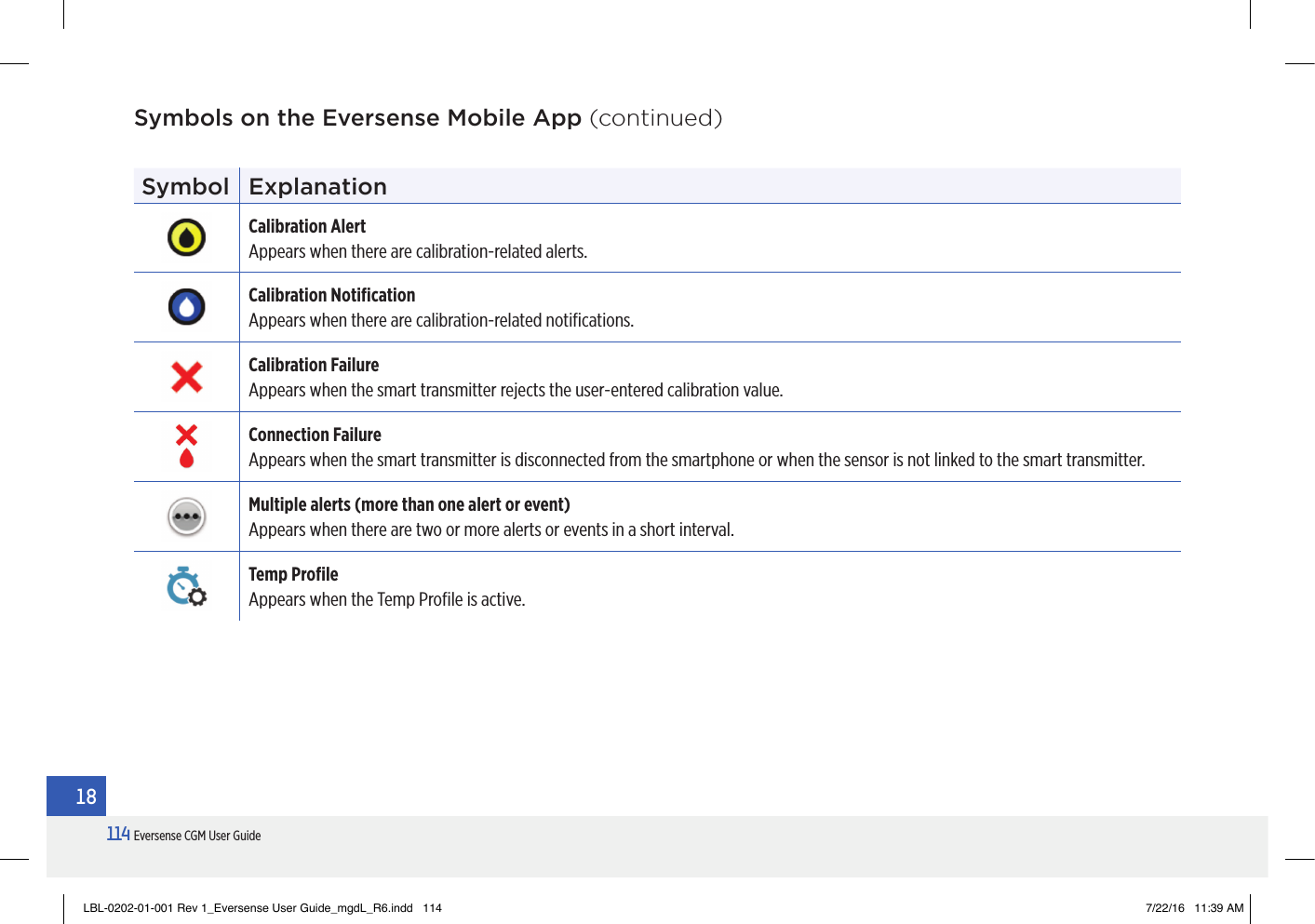The width and height of the screenshot is (1315, 924).
Task: Click the file name "LBL-0202-01-001 Rev 1_Eversense User Guide_mgdL_R6.indd"
Action: (x=248, y=908)
